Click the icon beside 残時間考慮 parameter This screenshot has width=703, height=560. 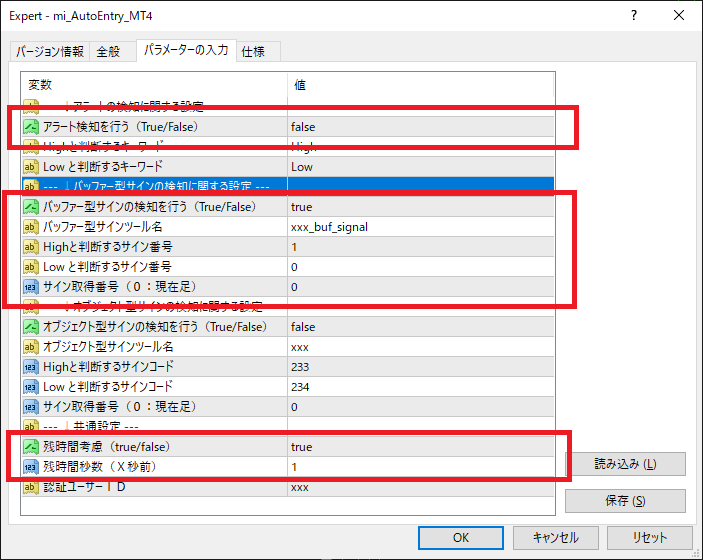click(31, 447)
